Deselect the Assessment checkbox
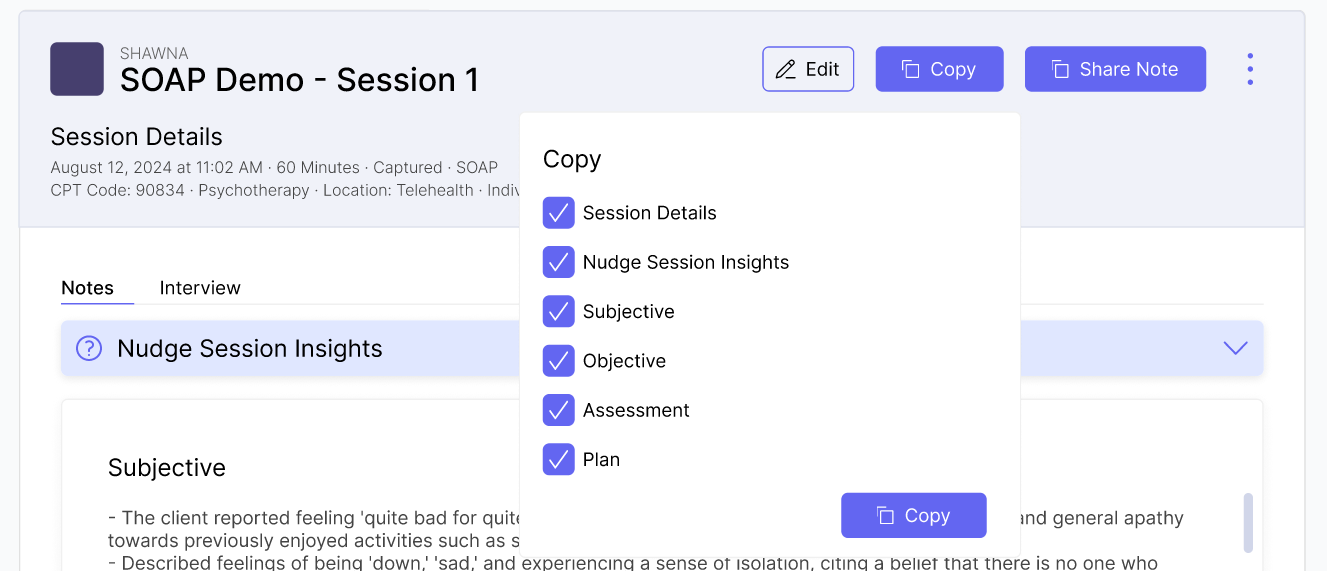 (x=558, y=410)
